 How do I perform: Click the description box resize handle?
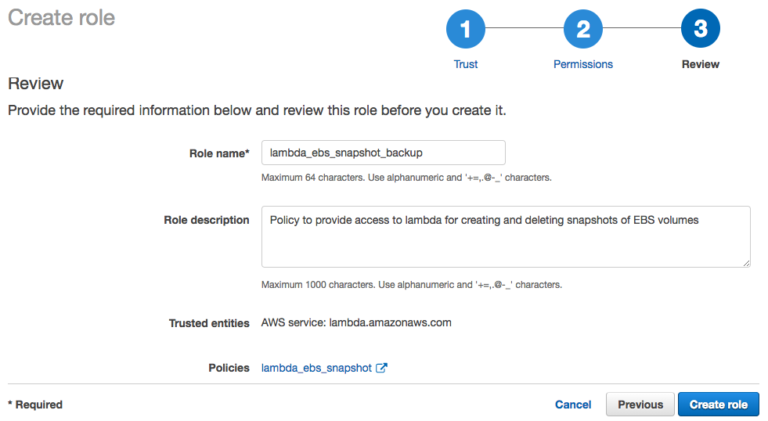[x=745, y=262]
